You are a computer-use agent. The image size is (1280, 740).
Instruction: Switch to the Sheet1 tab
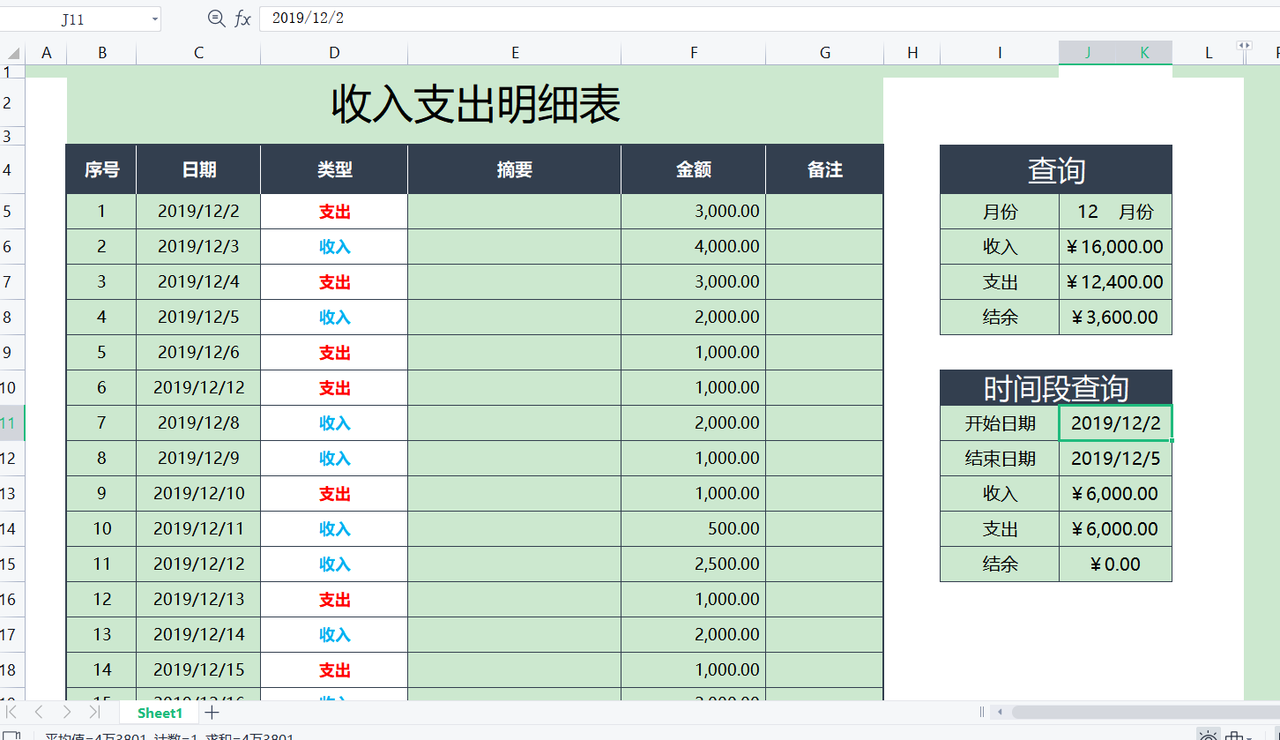158,712
